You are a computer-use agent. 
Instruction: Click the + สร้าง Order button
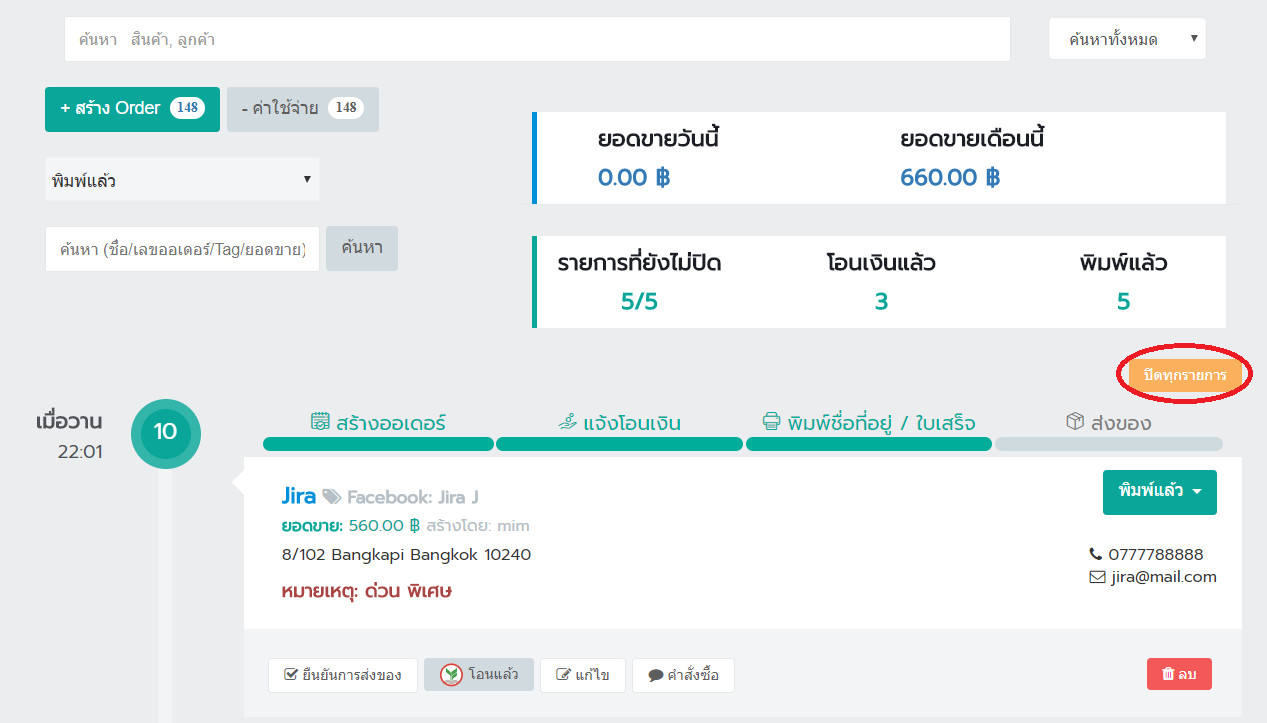(x=131, y=108)
